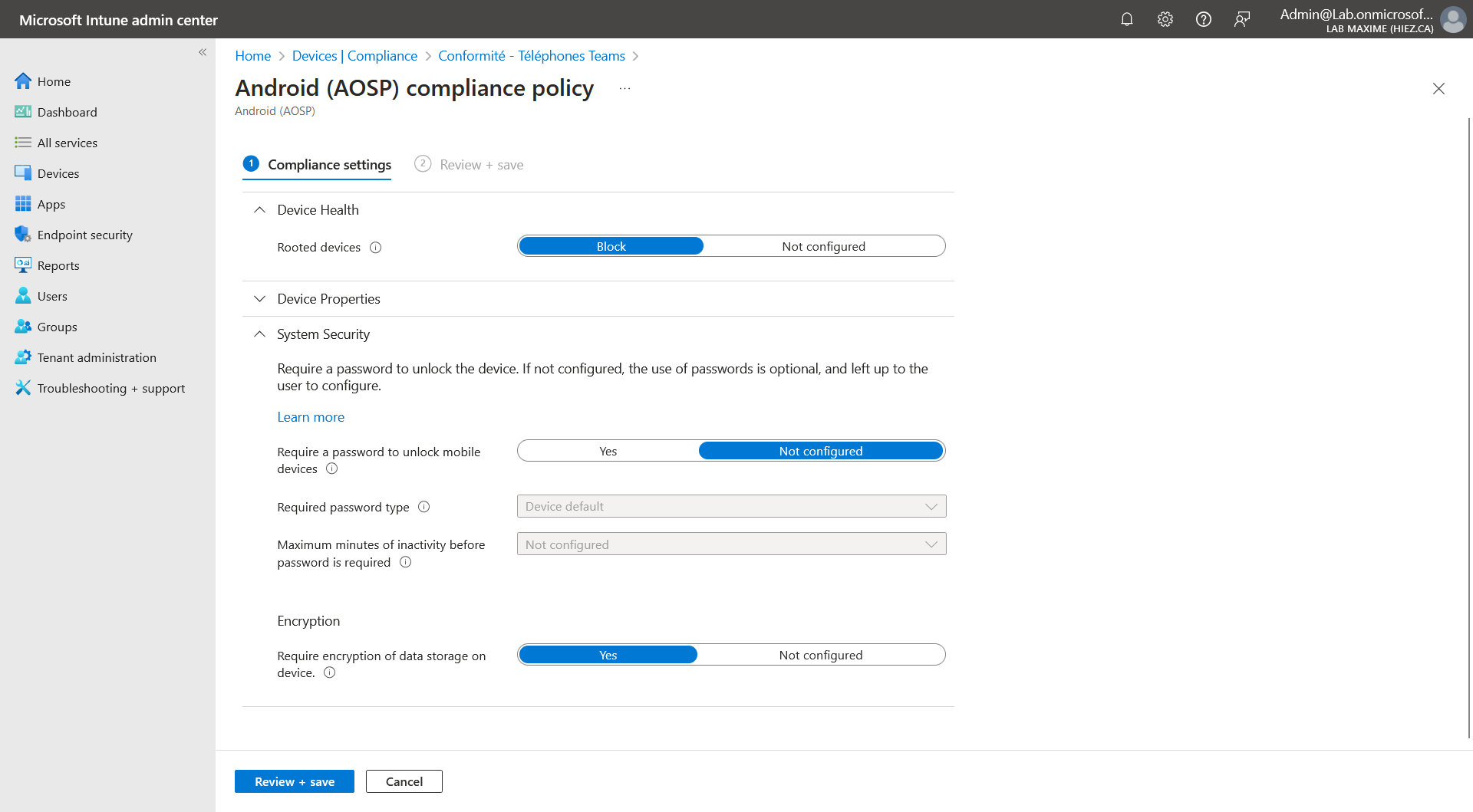Viewport: 1473px width, 812px height.
Task: Expand the Device Properties section
Action: [x=328, y=299]
